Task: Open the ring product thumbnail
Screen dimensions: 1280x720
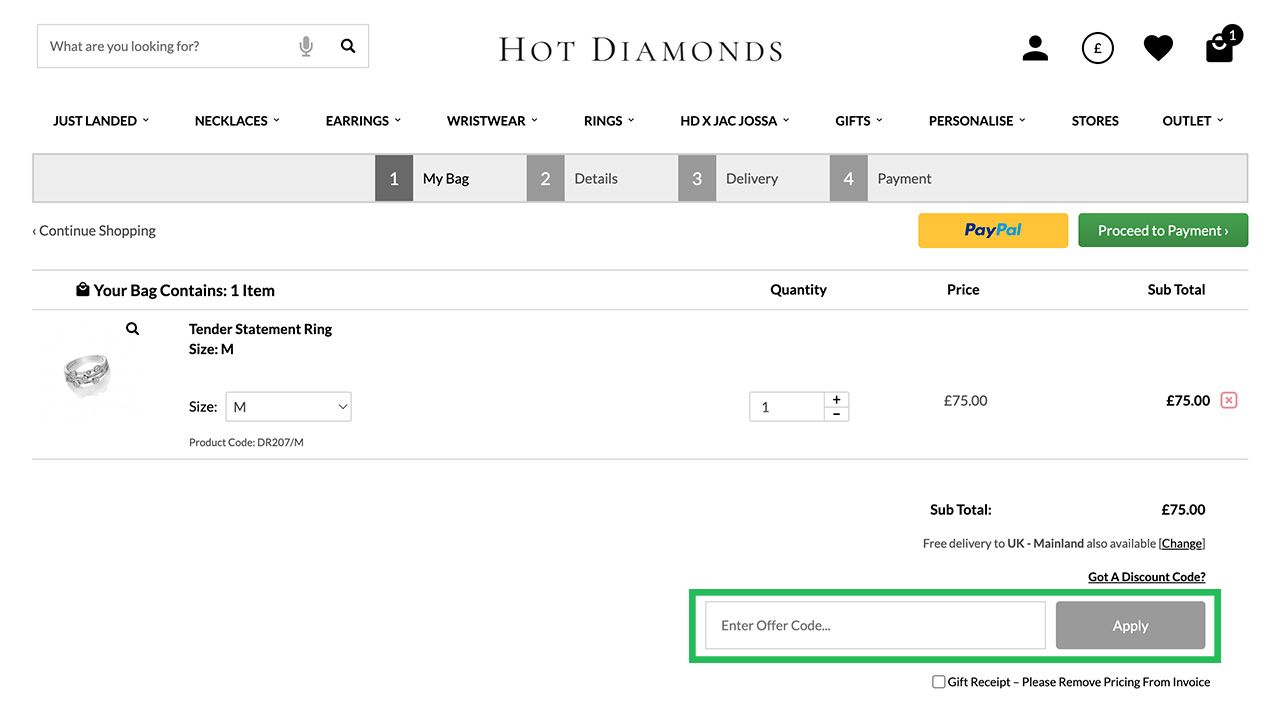Action: (x=87, y=376)
